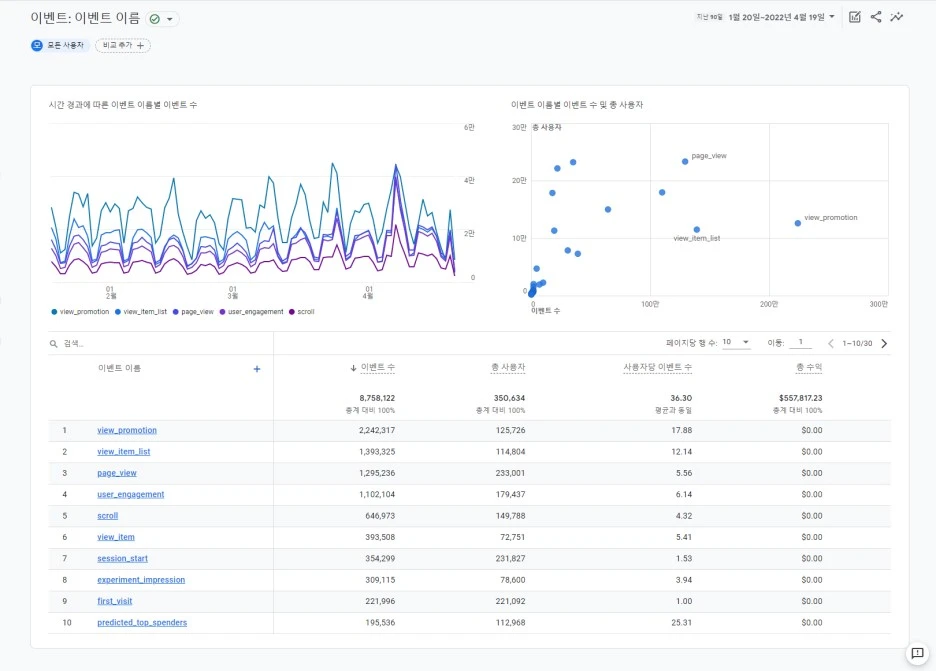The image size is (936, 671).
Task: Open the feedback icon at bottom right
Action: [x=917, y=653]
